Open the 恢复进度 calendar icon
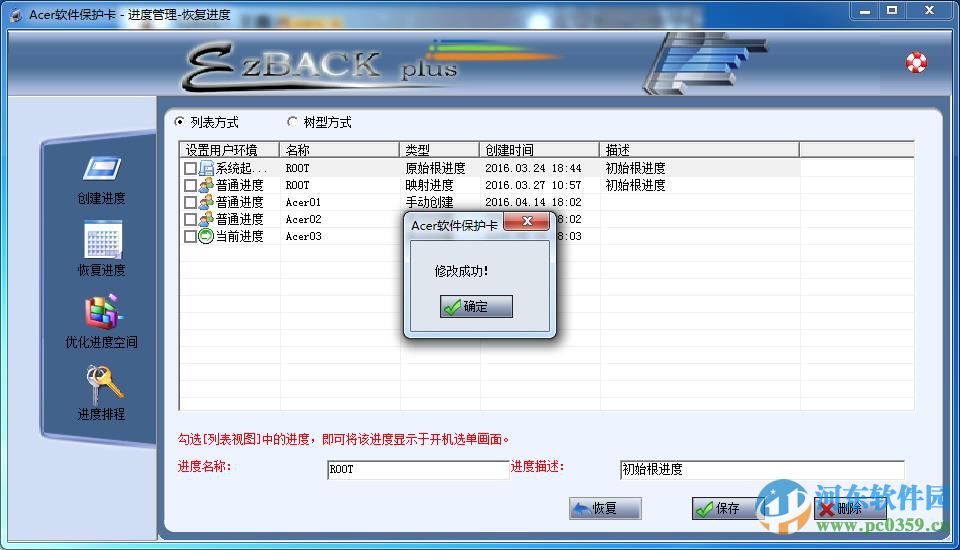The width and height of the screenshot is (960, 550). point(103,239)
